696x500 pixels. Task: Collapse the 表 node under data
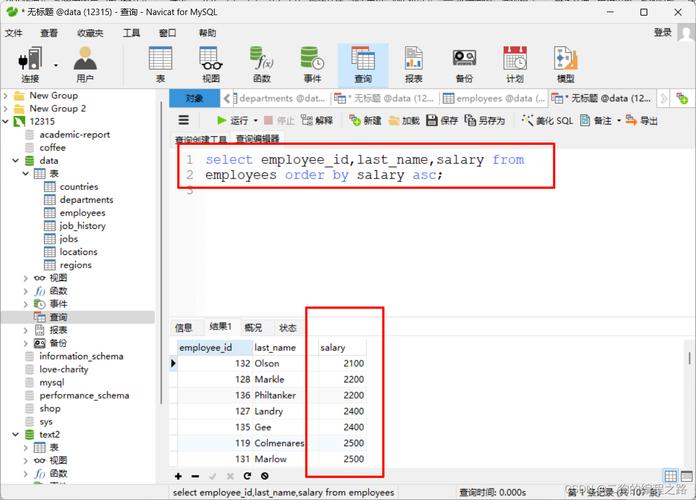25,174
